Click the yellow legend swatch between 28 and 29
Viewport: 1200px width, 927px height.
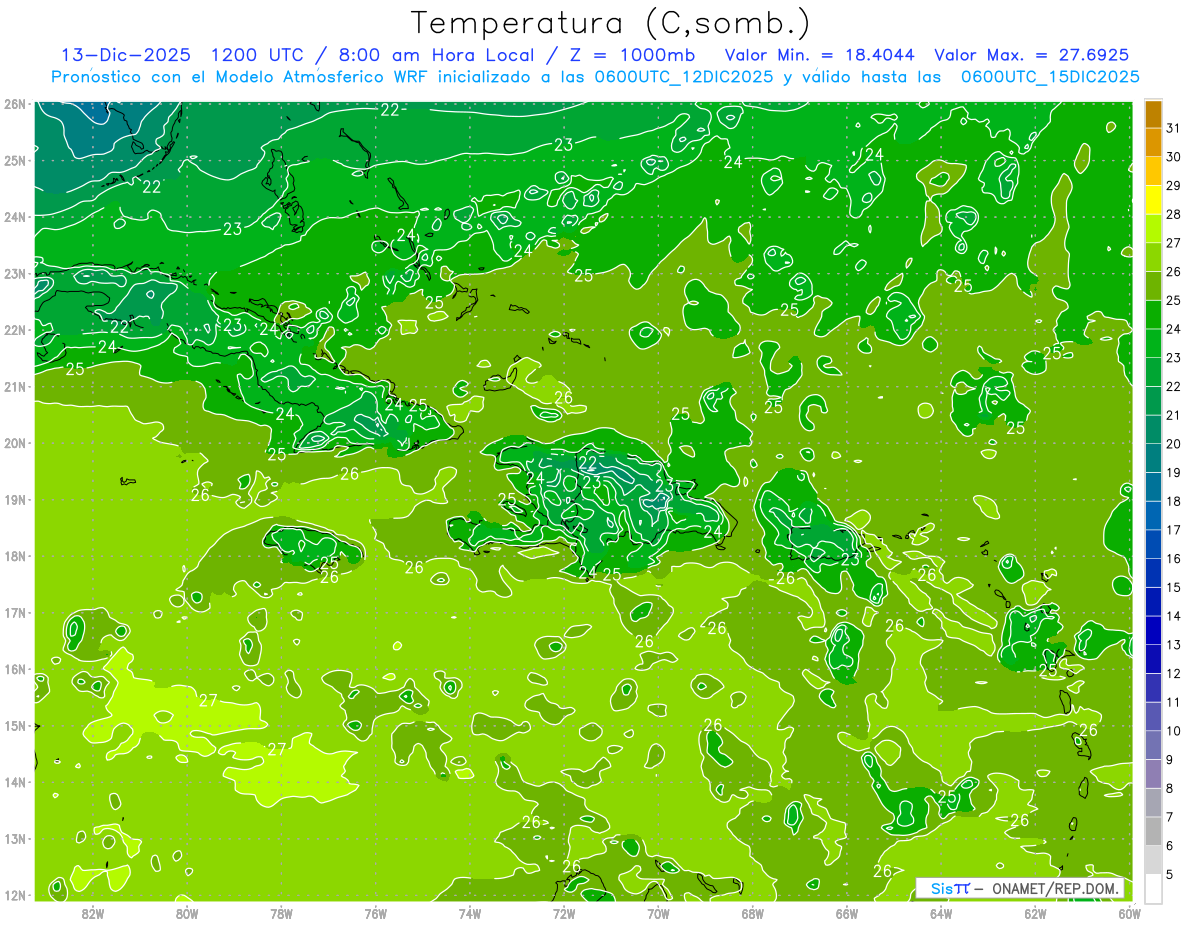pyautogui.click(x=1153, y=200)
